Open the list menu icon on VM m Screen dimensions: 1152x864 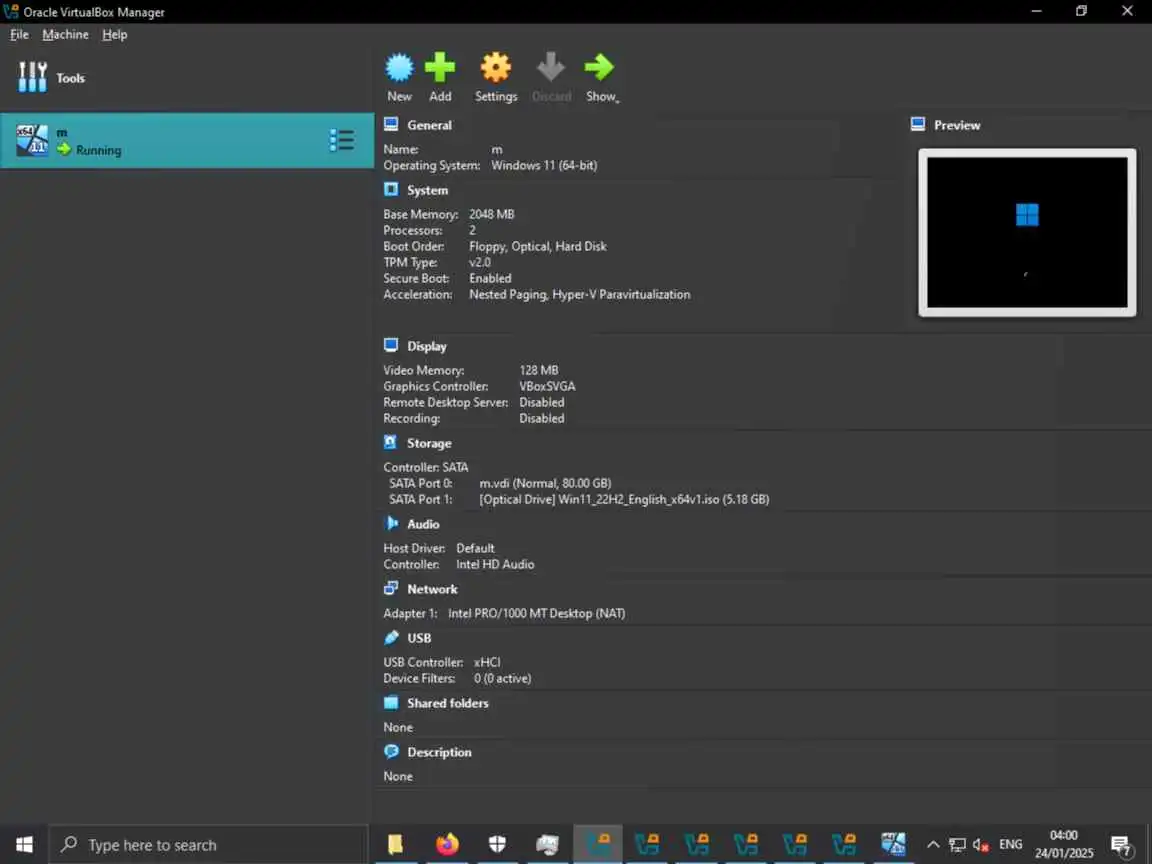click(x=342, y=140)
